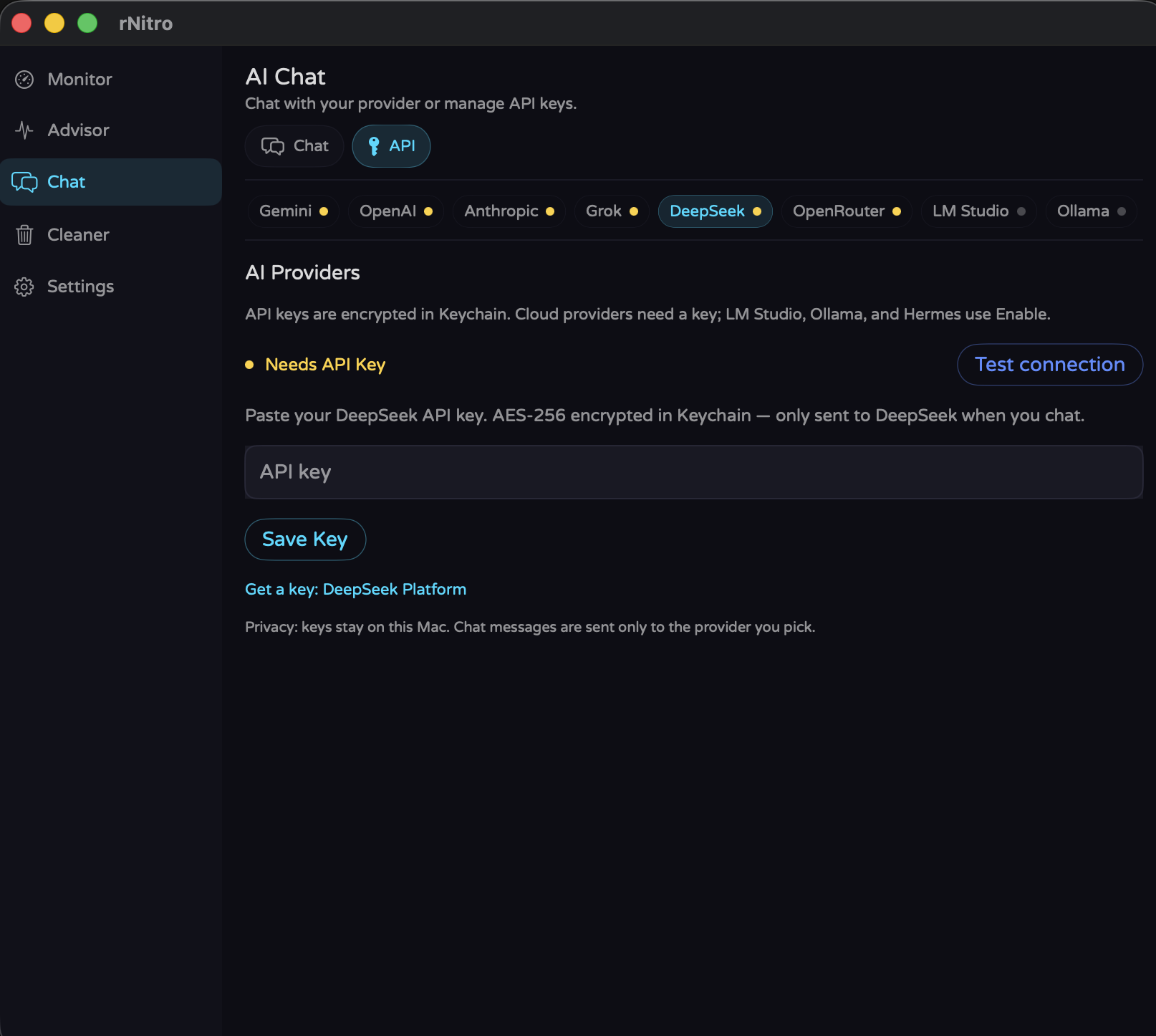Image resolution: width=1156 pixels, height=1036 pixels.
Task: Click the key icon in API pill
Action: 373,146
